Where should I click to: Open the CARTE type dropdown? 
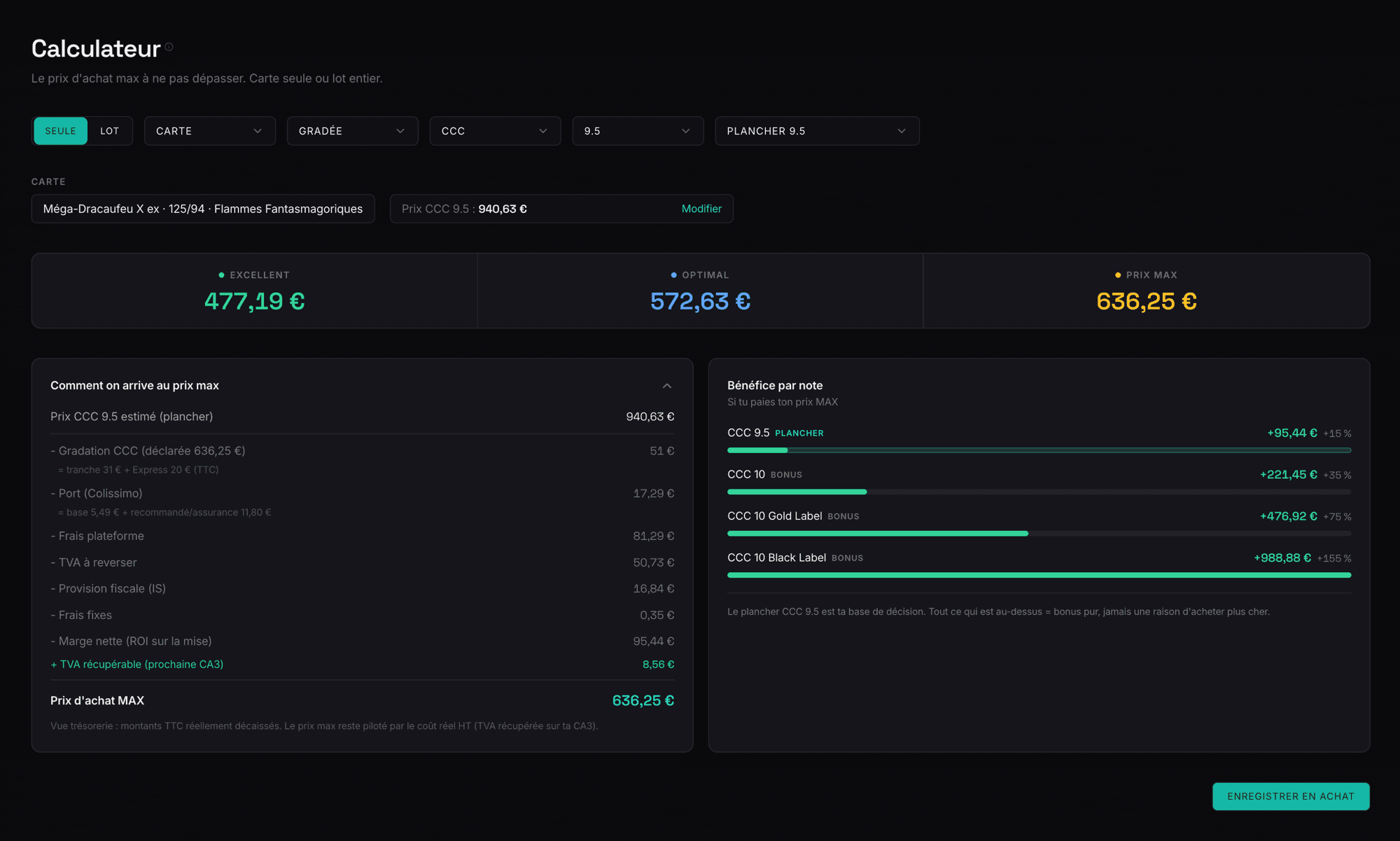point(209,131)
